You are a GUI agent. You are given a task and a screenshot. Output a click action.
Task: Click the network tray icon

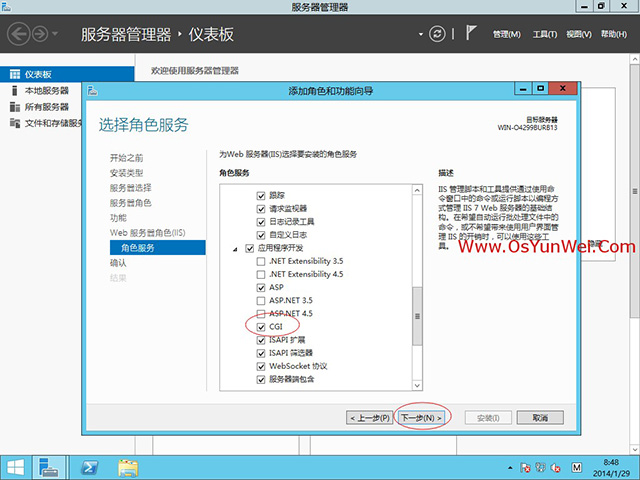pyautogui.click(x=540, y=468)
